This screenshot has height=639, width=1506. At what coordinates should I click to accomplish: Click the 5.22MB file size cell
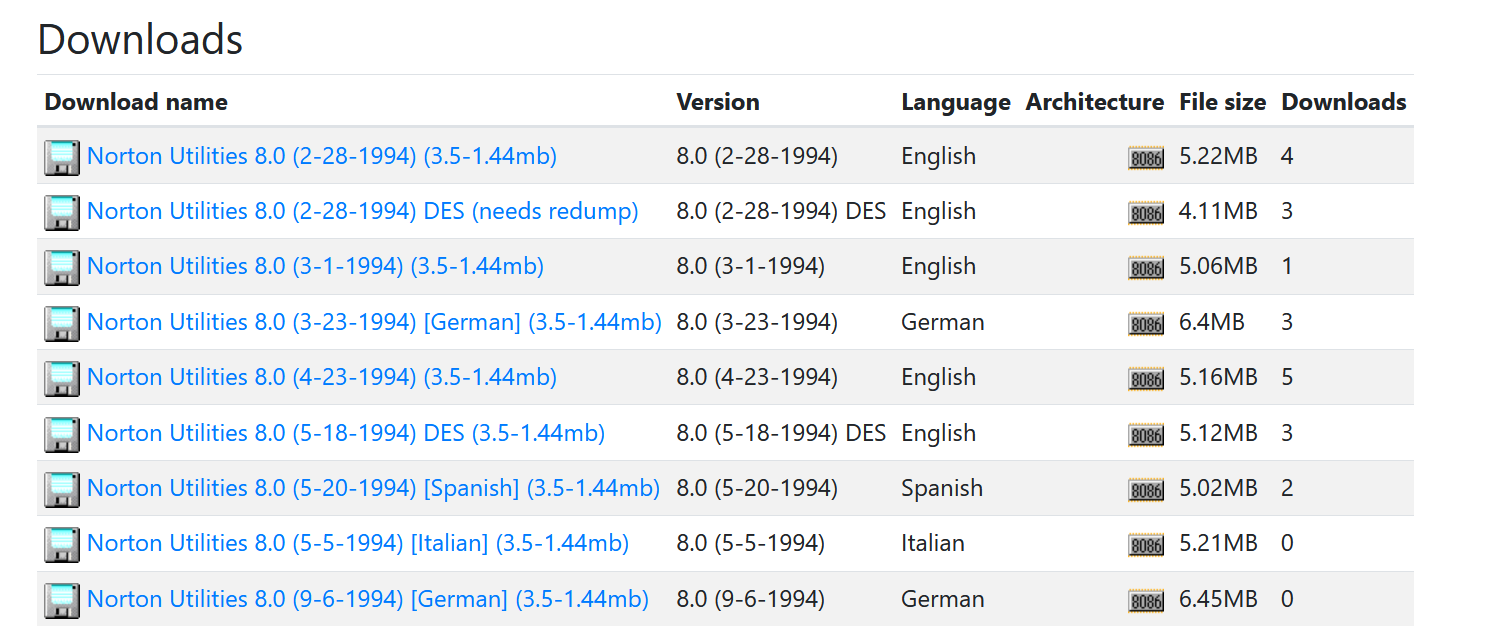point(1218,156)
